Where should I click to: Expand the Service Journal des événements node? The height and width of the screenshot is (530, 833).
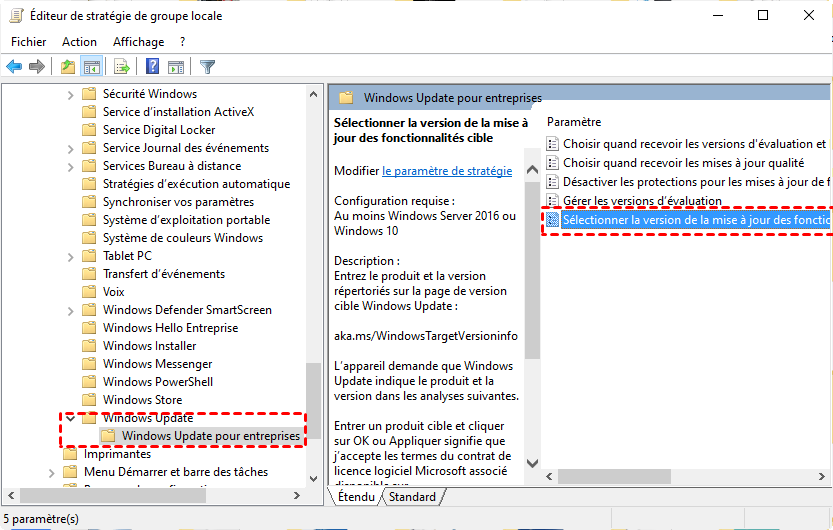[x=70, y=149]
